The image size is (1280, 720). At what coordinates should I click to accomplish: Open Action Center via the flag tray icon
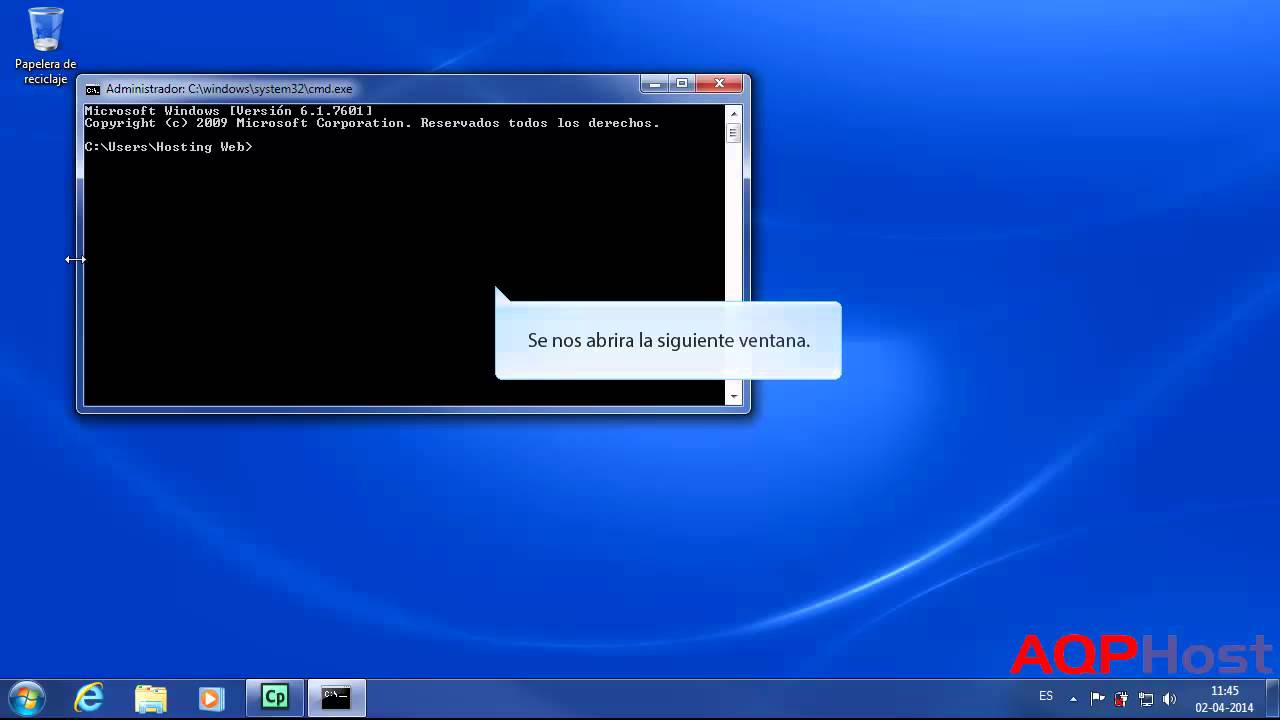tap(1097, 697)
